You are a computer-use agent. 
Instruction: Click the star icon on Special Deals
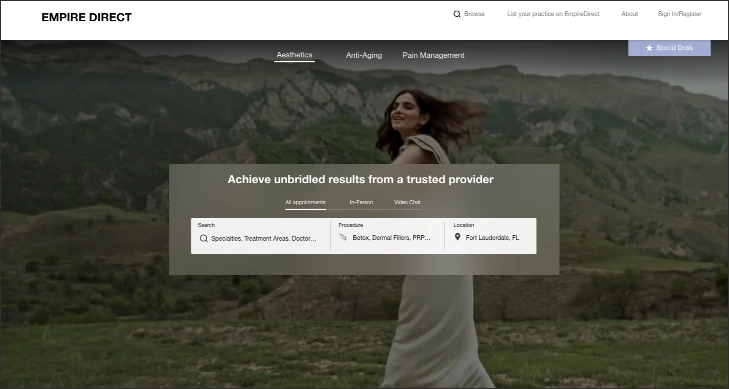coord(649,48)
